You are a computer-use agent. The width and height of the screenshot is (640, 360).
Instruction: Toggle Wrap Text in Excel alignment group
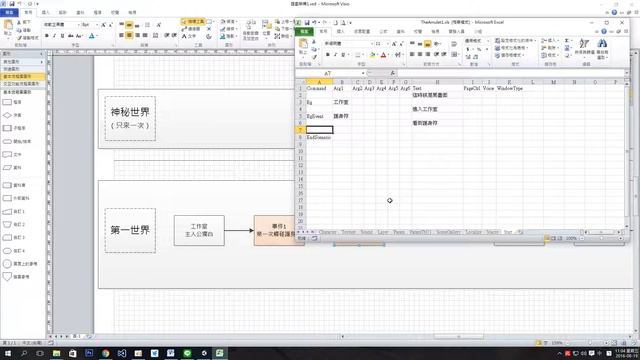(x=454, y=44)
